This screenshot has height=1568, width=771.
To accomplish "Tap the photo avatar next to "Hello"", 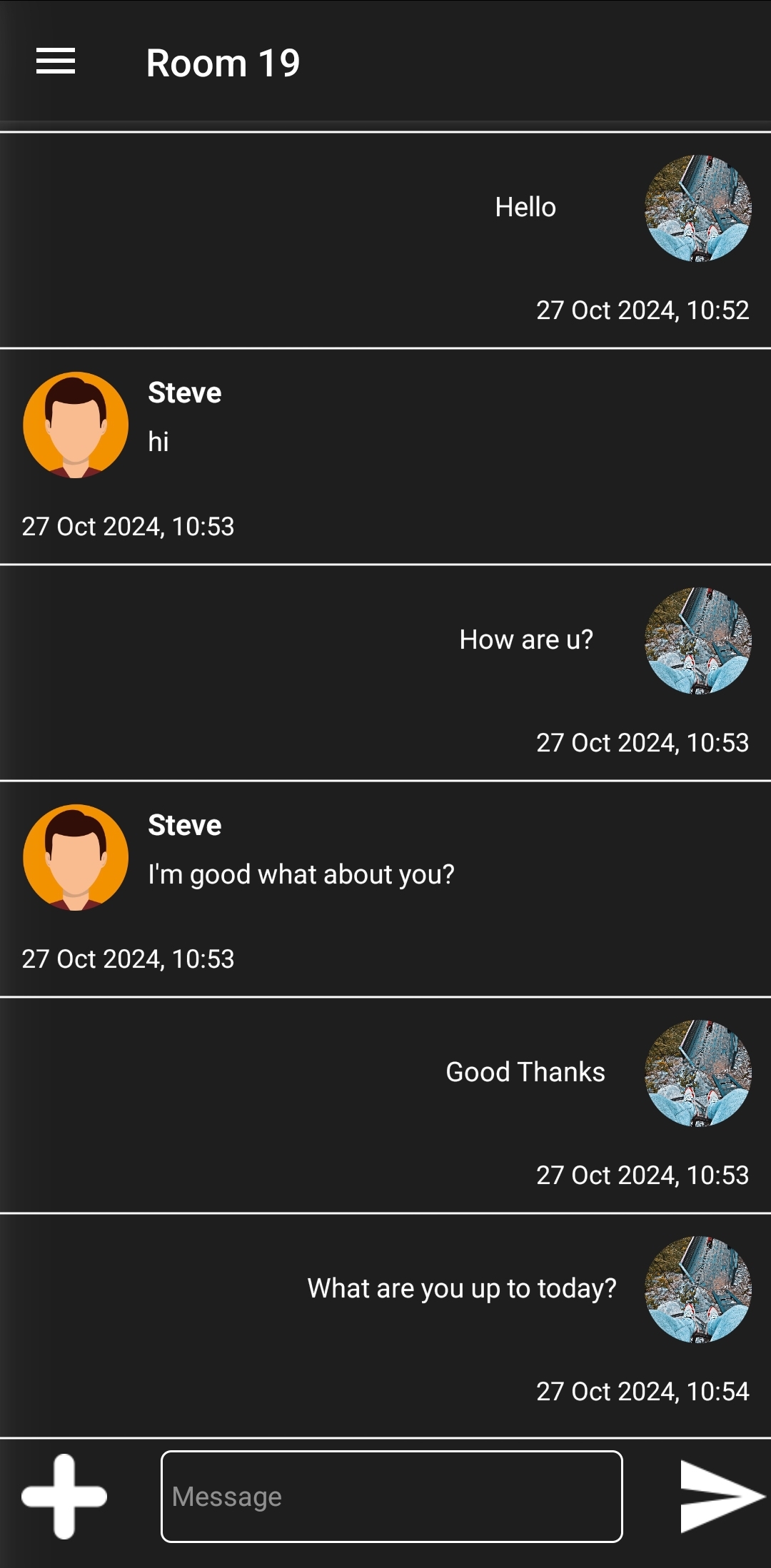I will (698, 208).
